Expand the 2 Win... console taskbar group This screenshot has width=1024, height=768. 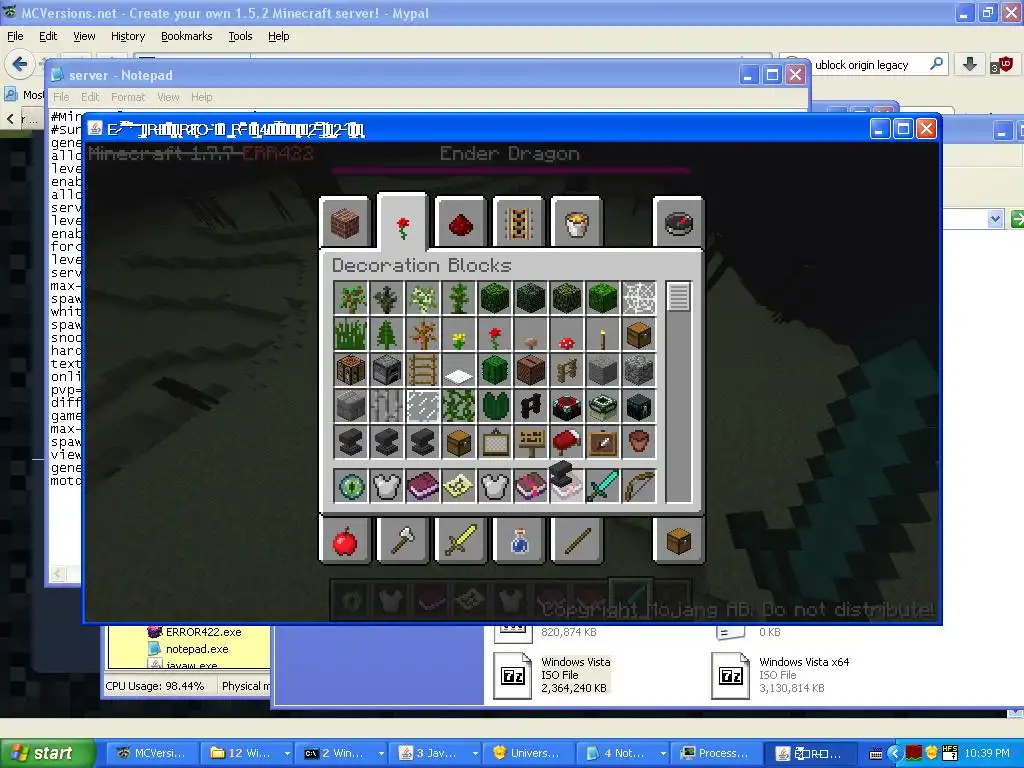(381, 753)
